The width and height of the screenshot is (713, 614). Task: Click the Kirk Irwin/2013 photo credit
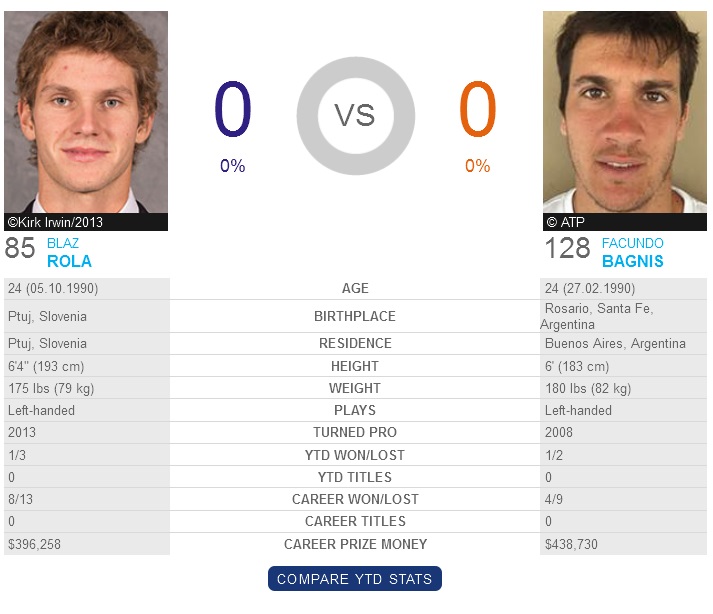[55, 222]
